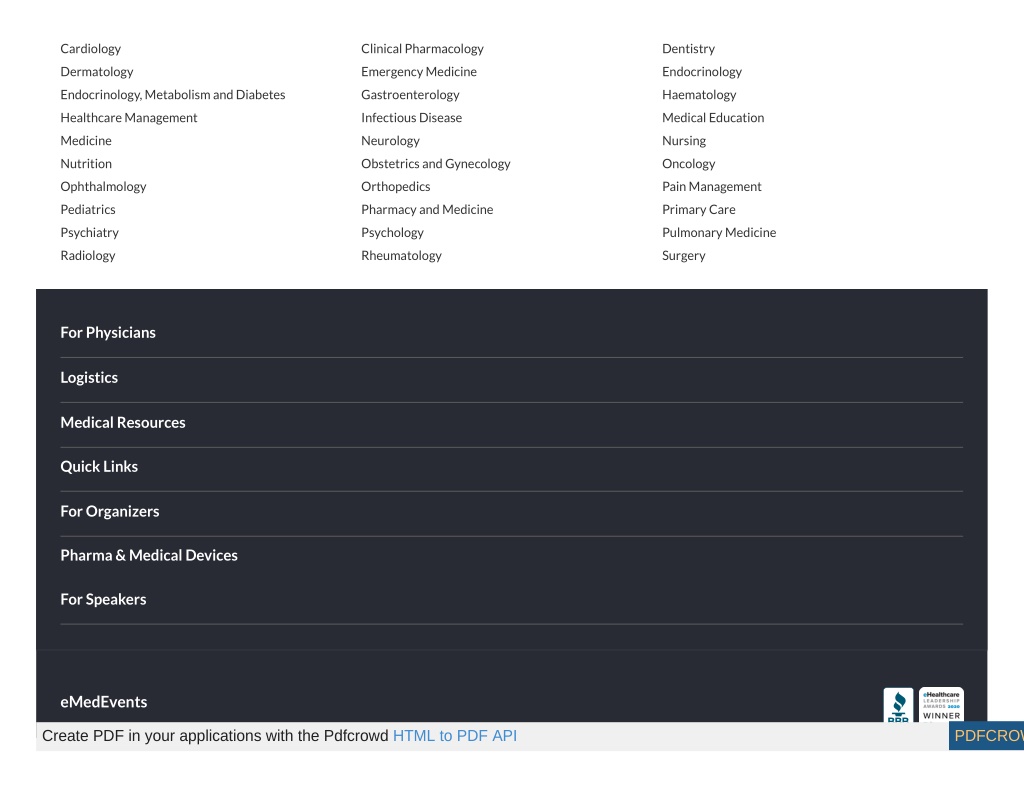Select Pain Management
Screen dimensions: 1024x791
(x=712, y=187)
